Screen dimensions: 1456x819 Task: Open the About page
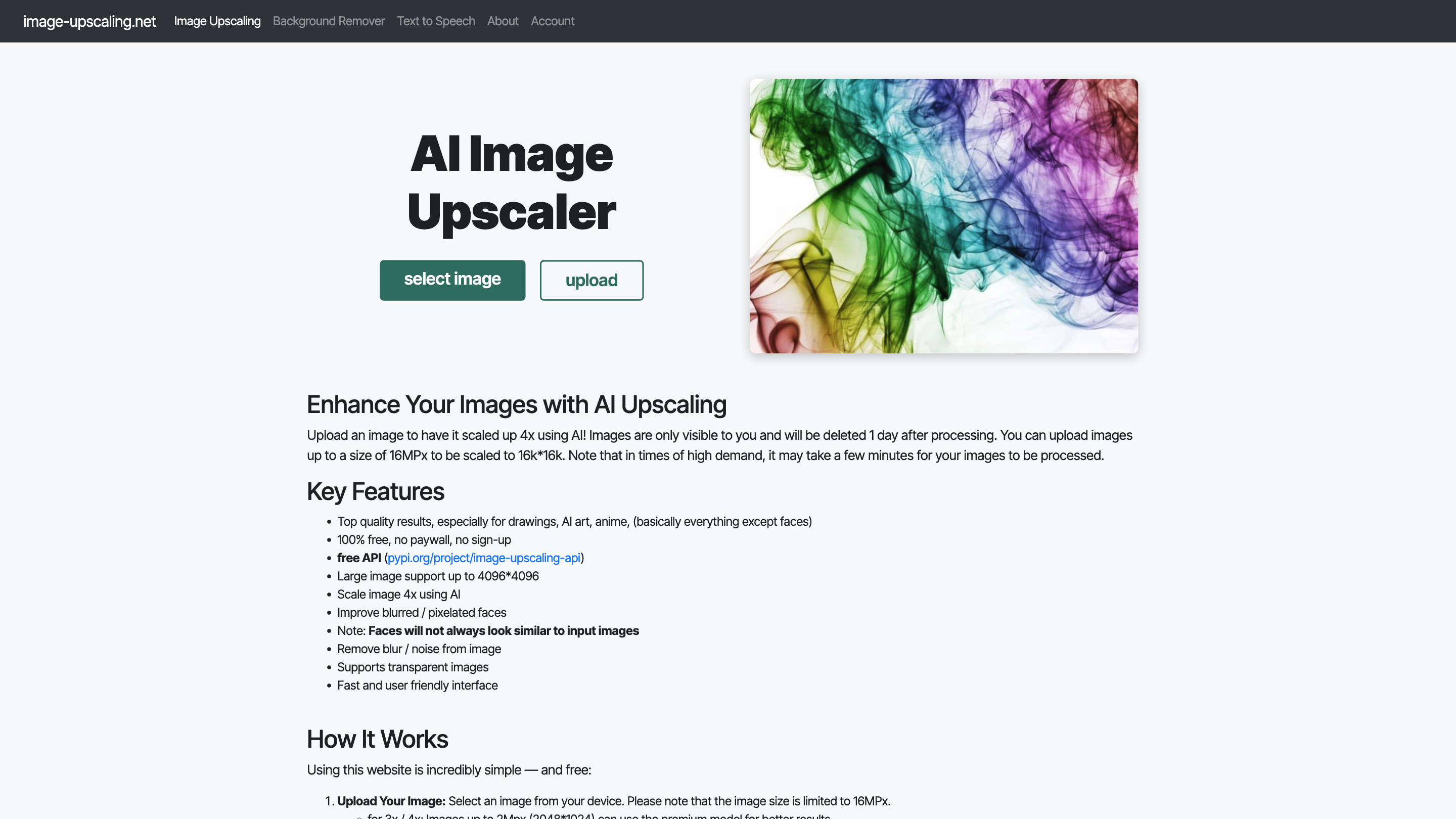coord(503,21)
